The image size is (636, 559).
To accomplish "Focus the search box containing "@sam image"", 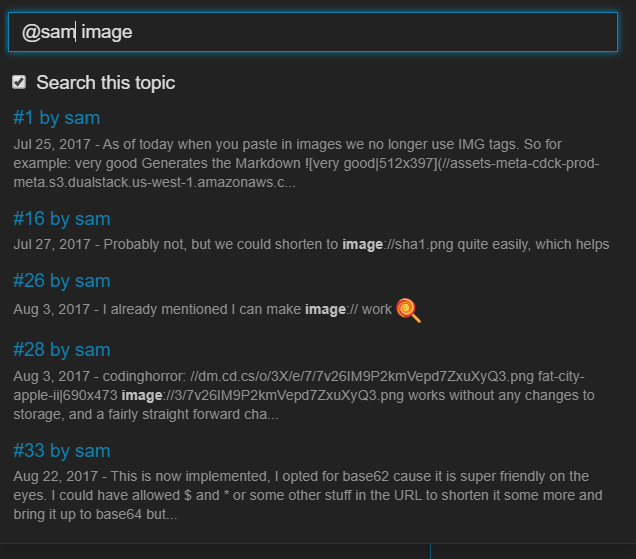I will click(x=313, y=32).
